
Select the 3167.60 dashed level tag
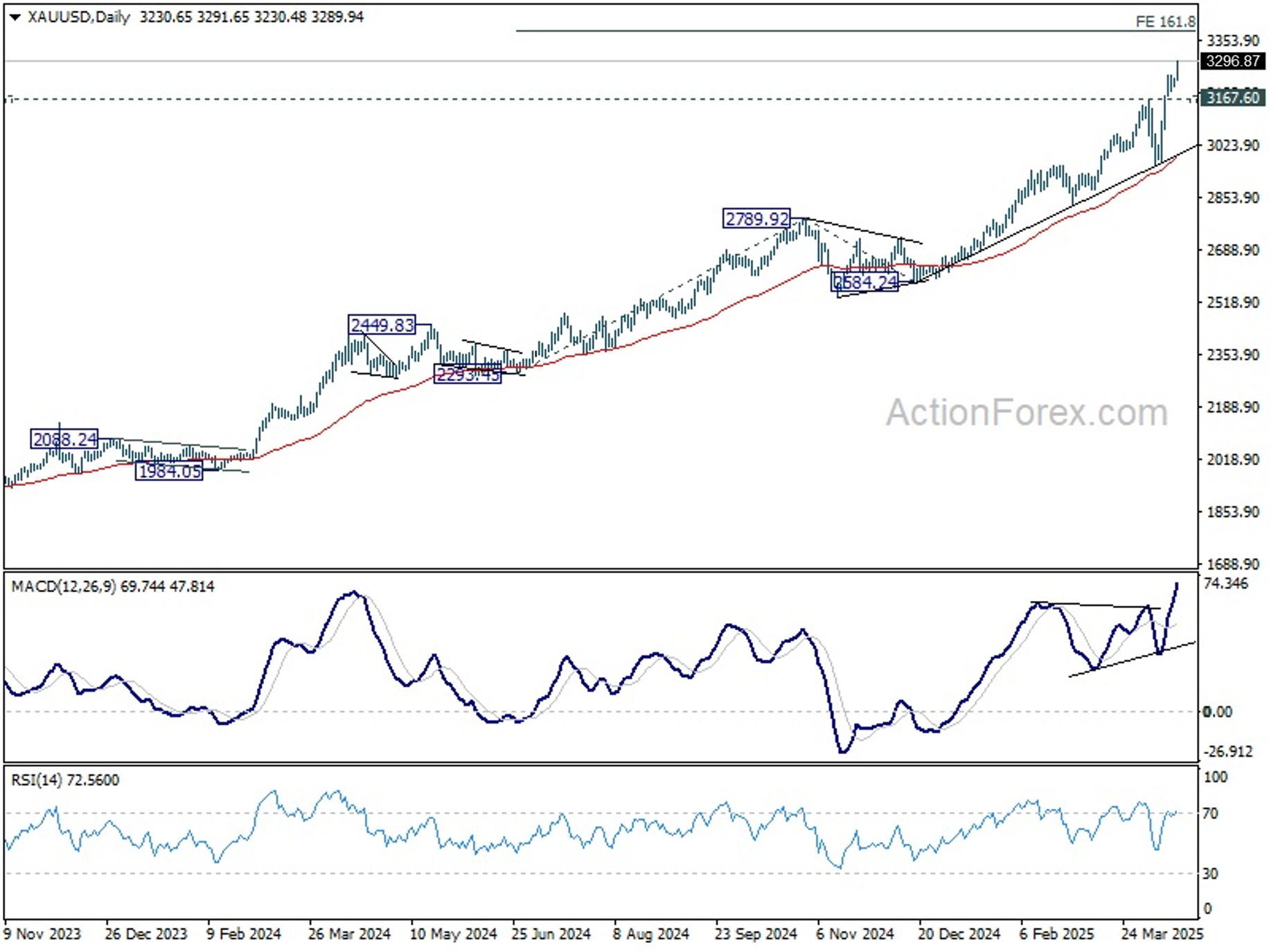[x=1233, y=98]
